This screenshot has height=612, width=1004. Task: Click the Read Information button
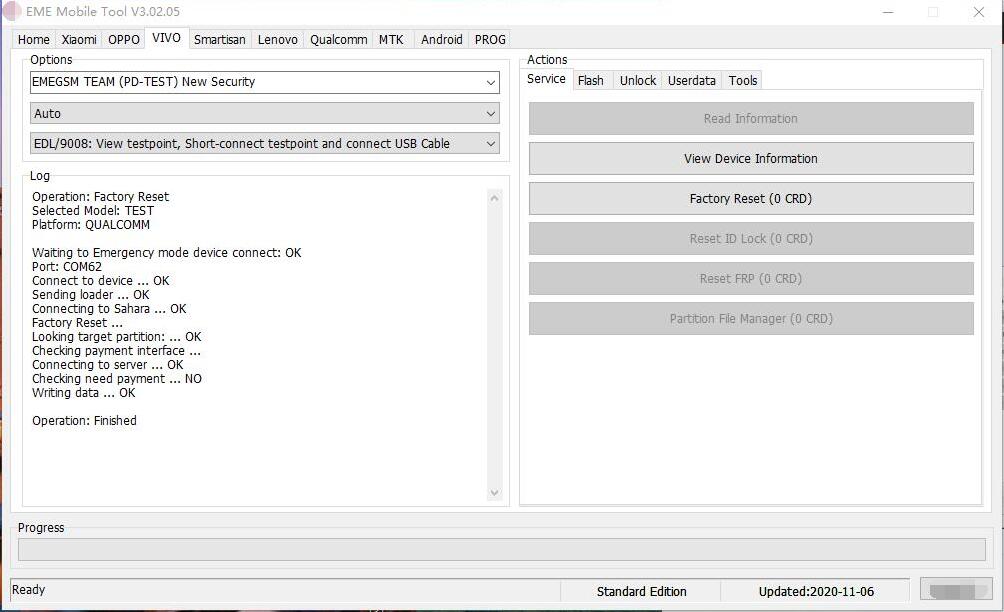click(751, 118)
